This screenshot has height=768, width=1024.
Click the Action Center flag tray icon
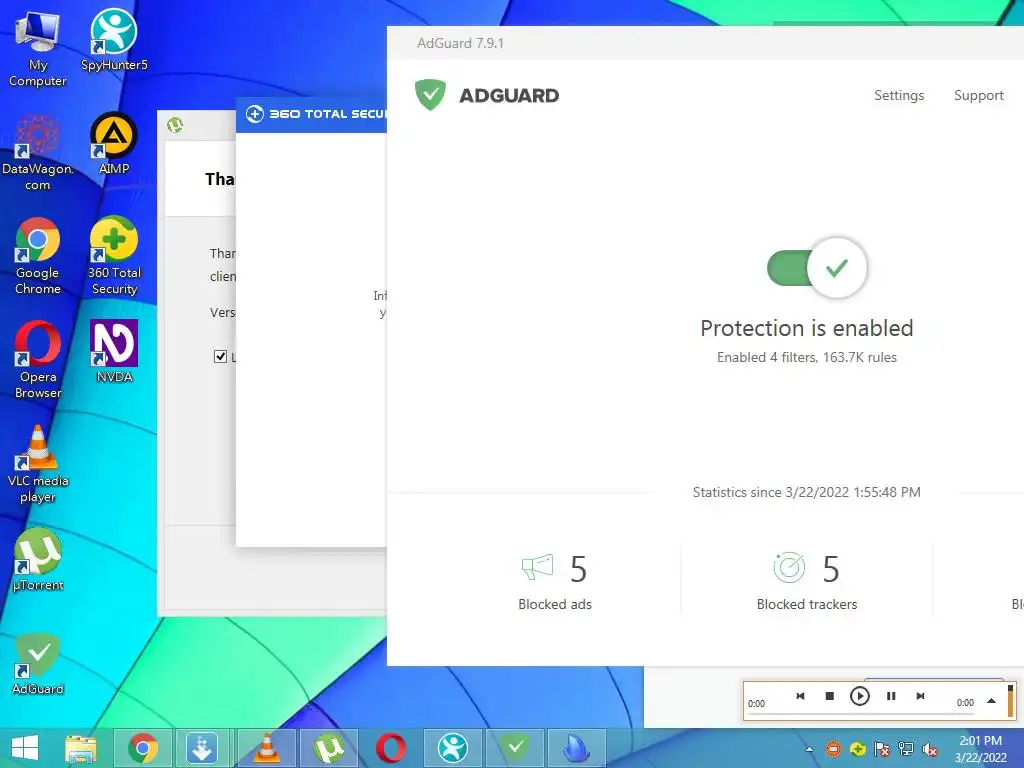coord(882,749)
